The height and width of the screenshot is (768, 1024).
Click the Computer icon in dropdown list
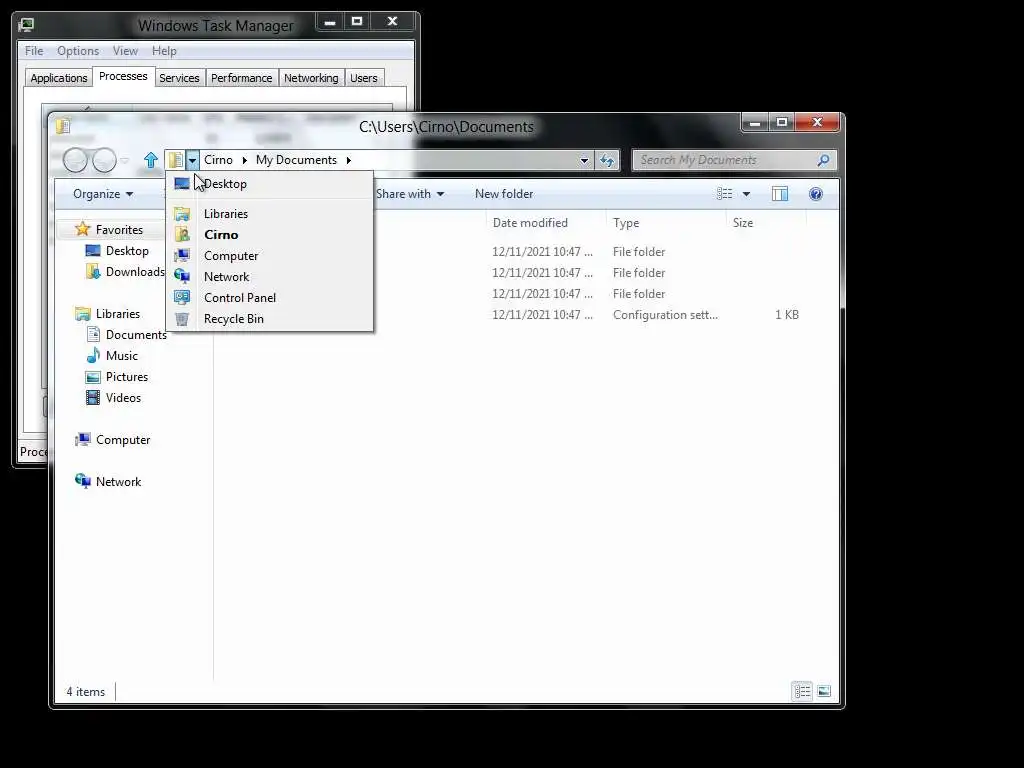pyautogui.click(x=182, y=256)
